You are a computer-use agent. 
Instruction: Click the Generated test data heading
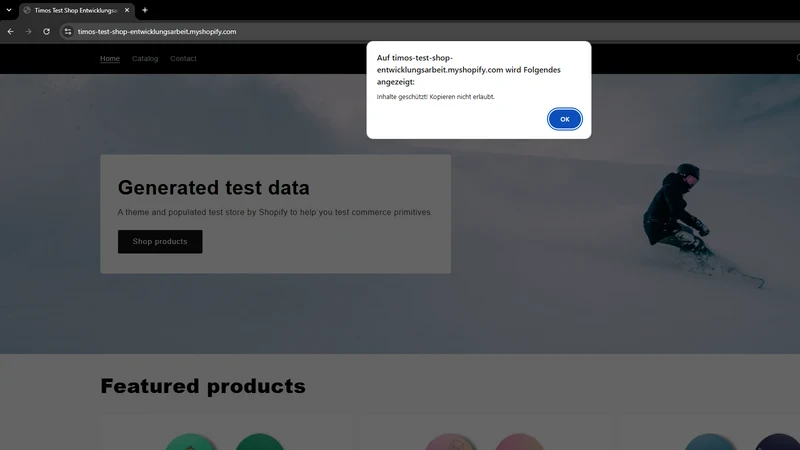pyautogui.click(x=214, y=187)
